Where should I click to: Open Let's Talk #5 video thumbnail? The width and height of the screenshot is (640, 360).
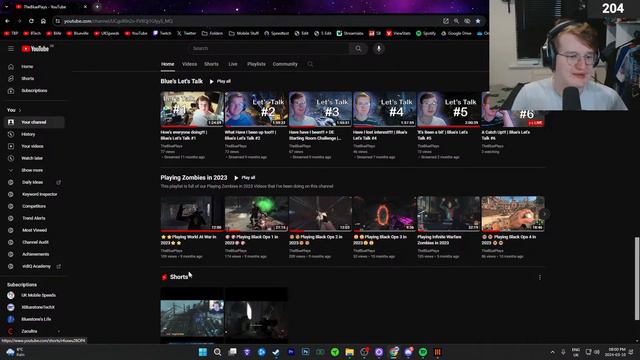pyautogui.click(x=449, y=109)
